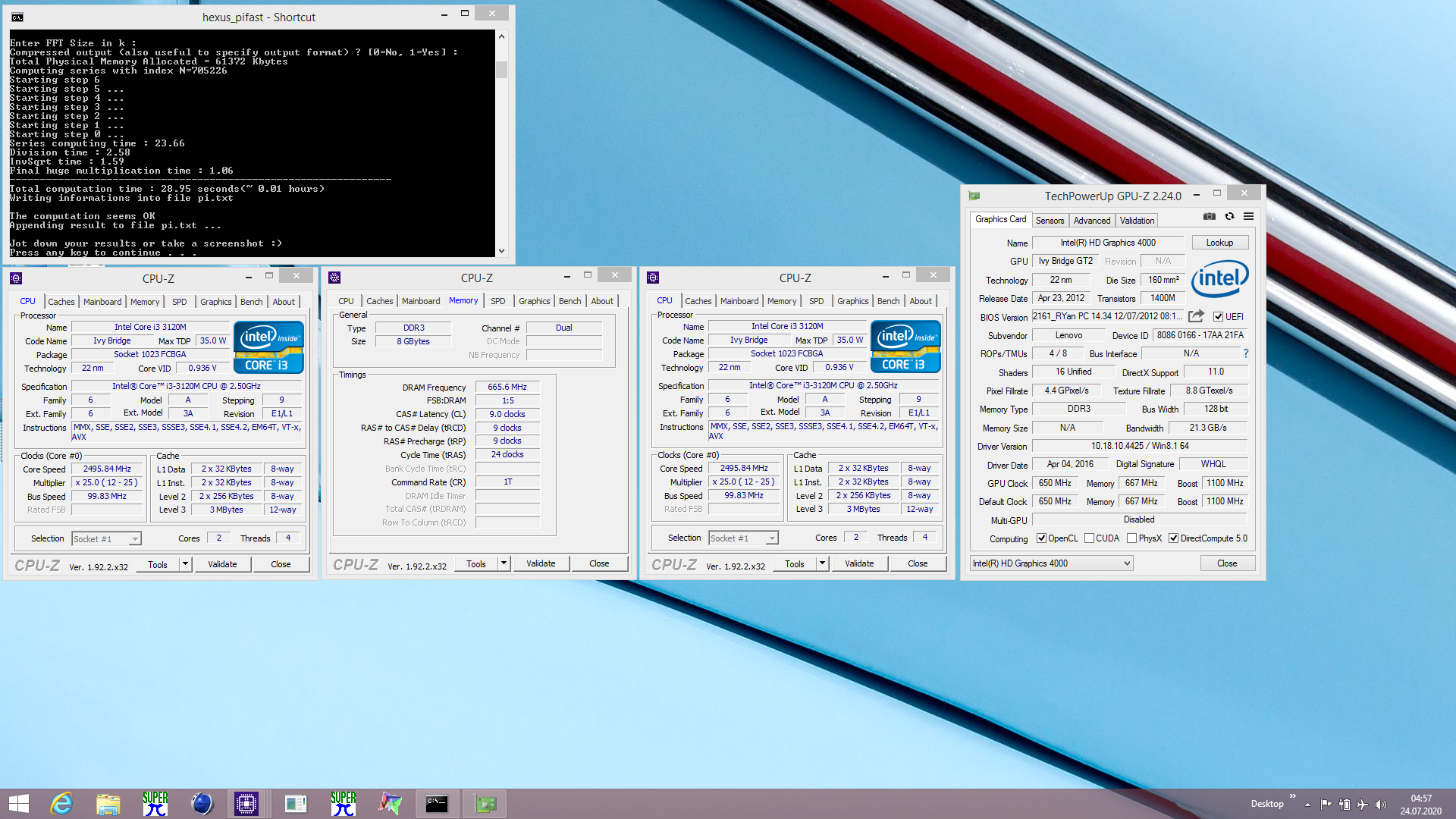
Task: Click the Core i3 logo in the leftmost CPU-Z
Action: 268,347
